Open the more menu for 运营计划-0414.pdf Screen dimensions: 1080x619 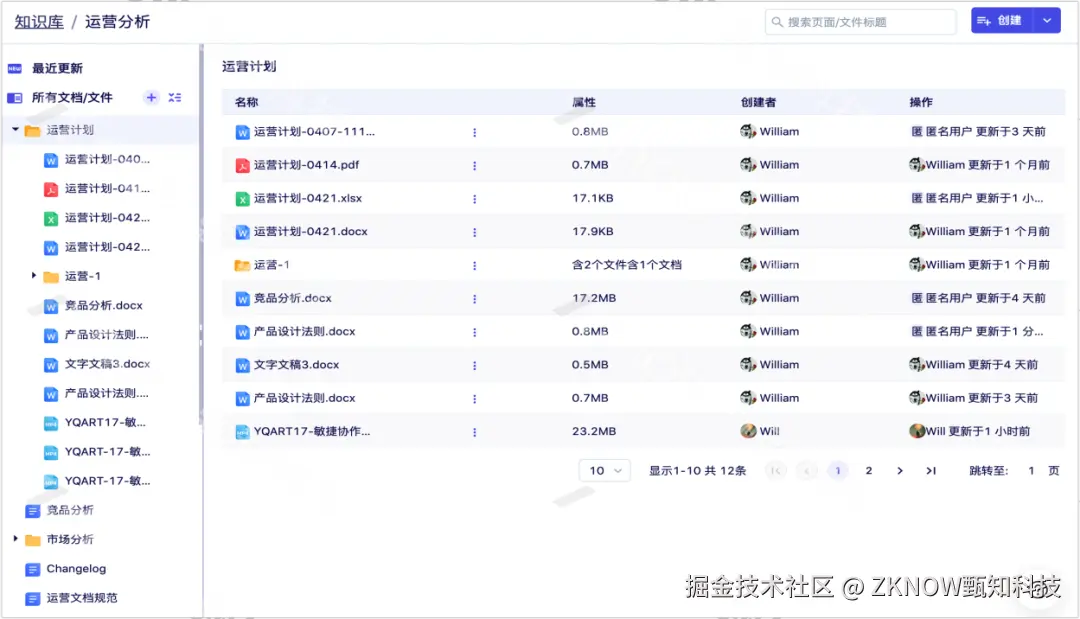click(475, 165)
